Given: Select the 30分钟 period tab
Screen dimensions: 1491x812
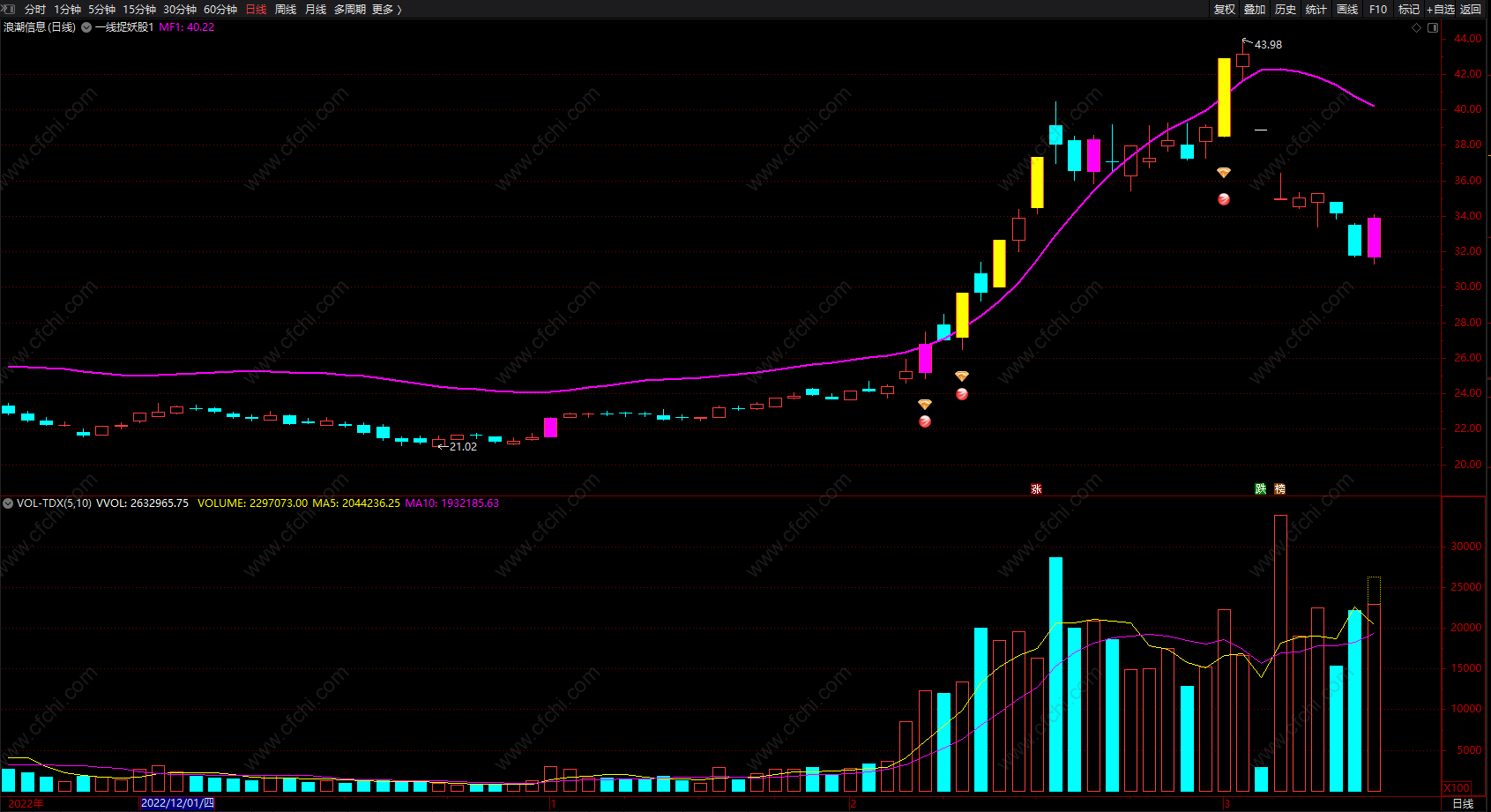Looking at the screenshot, I should point(180,9).
